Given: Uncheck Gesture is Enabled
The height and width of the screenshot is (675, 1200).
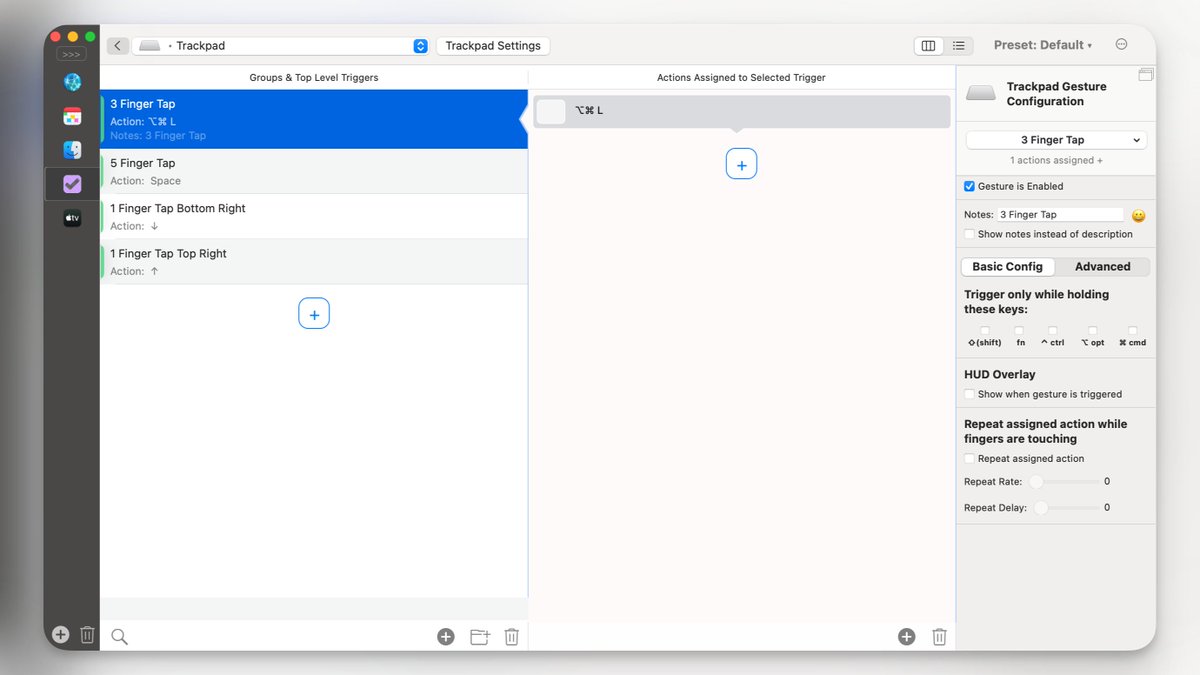Looking at the screenshot, I should [969, 186].
